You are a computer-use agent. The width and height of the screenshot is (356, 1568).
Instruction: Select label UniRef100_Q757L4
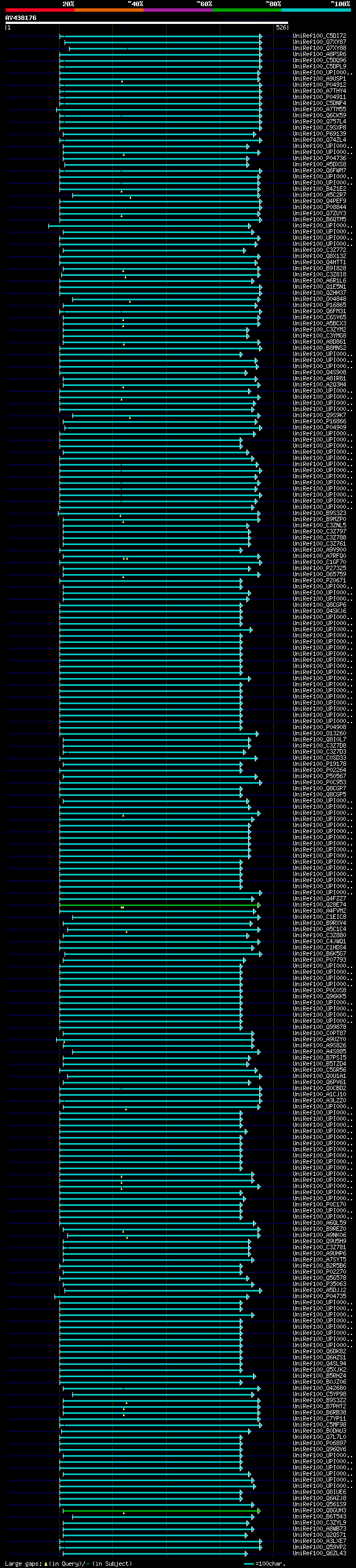click(319, 122)
